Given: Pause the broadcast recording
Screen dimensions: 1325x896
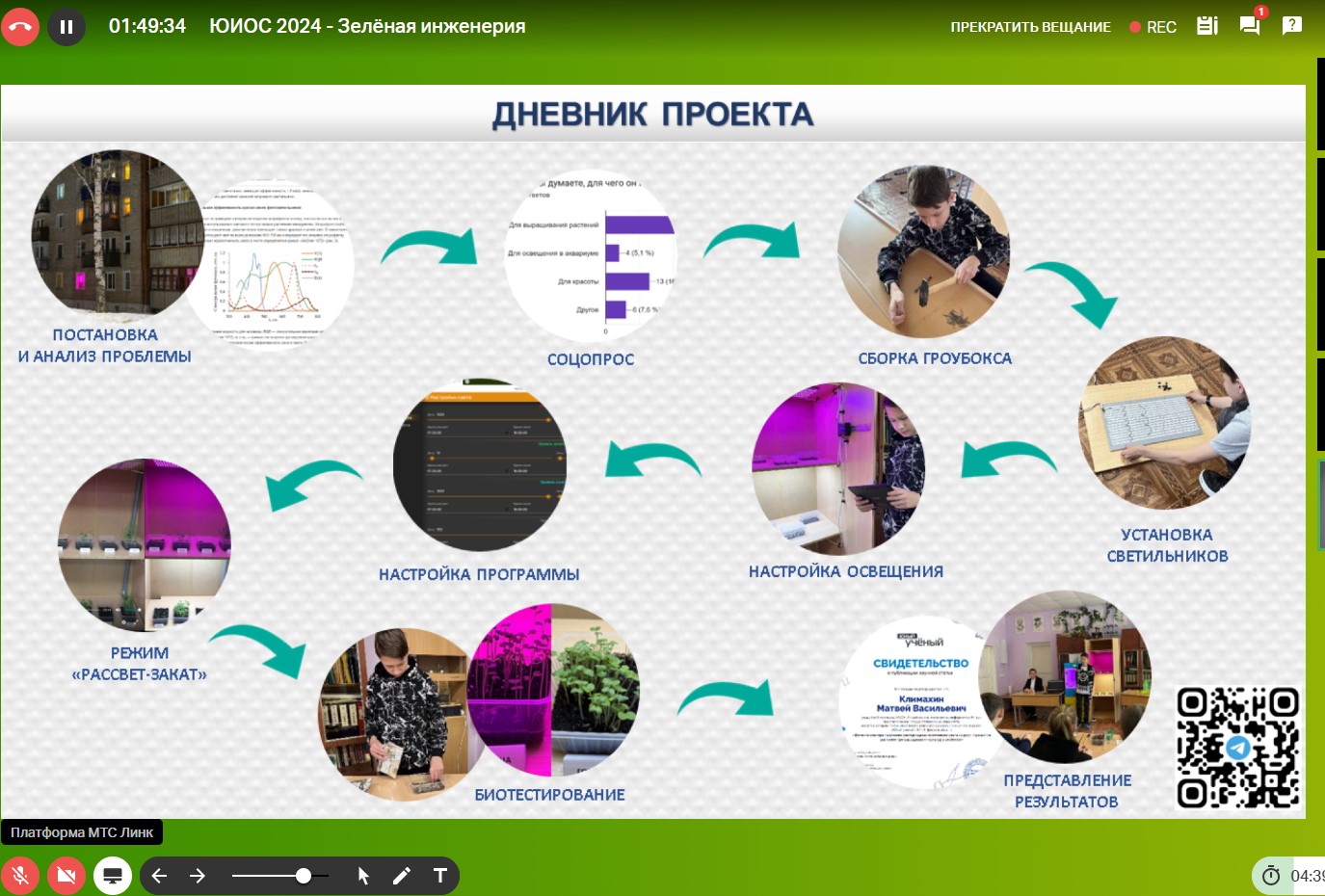Looking at the screenshot, I should 66,26.
